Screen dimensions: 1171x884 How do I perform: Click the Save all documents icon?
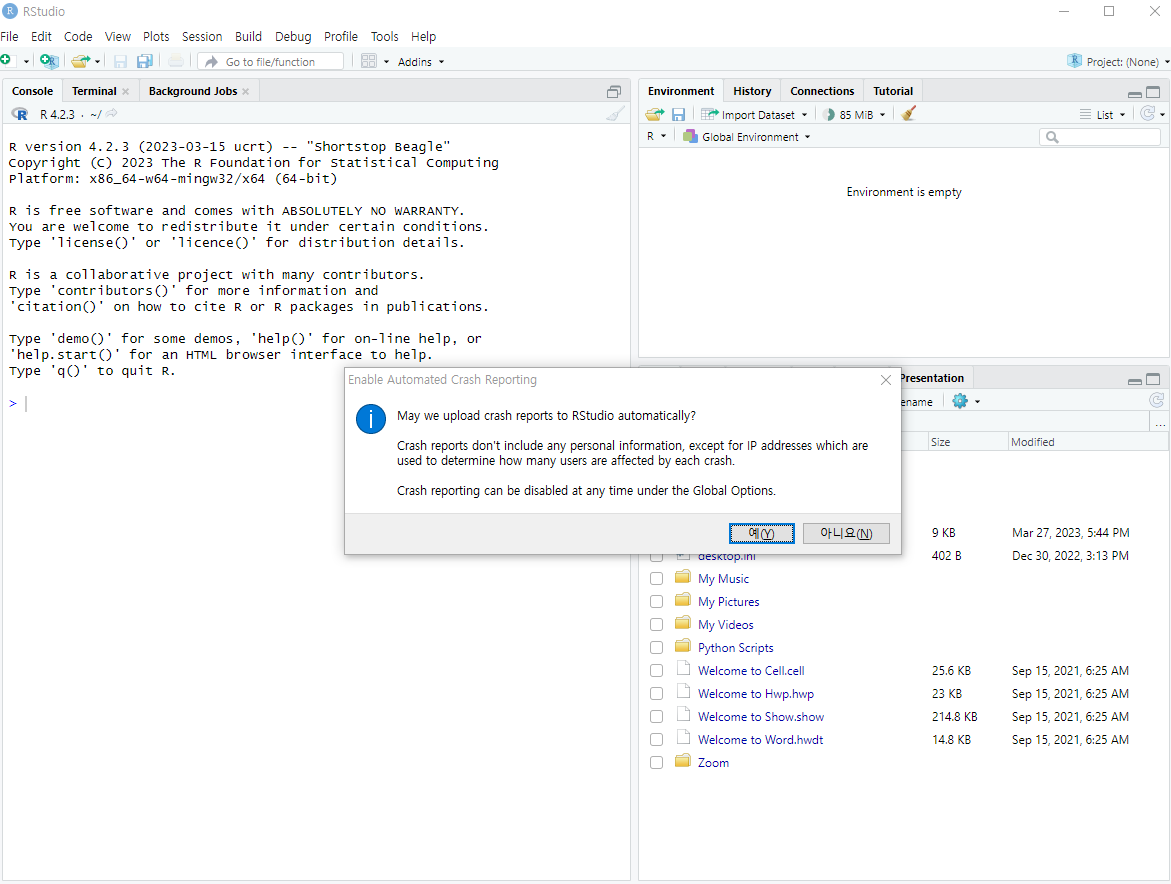click(144, 61)
